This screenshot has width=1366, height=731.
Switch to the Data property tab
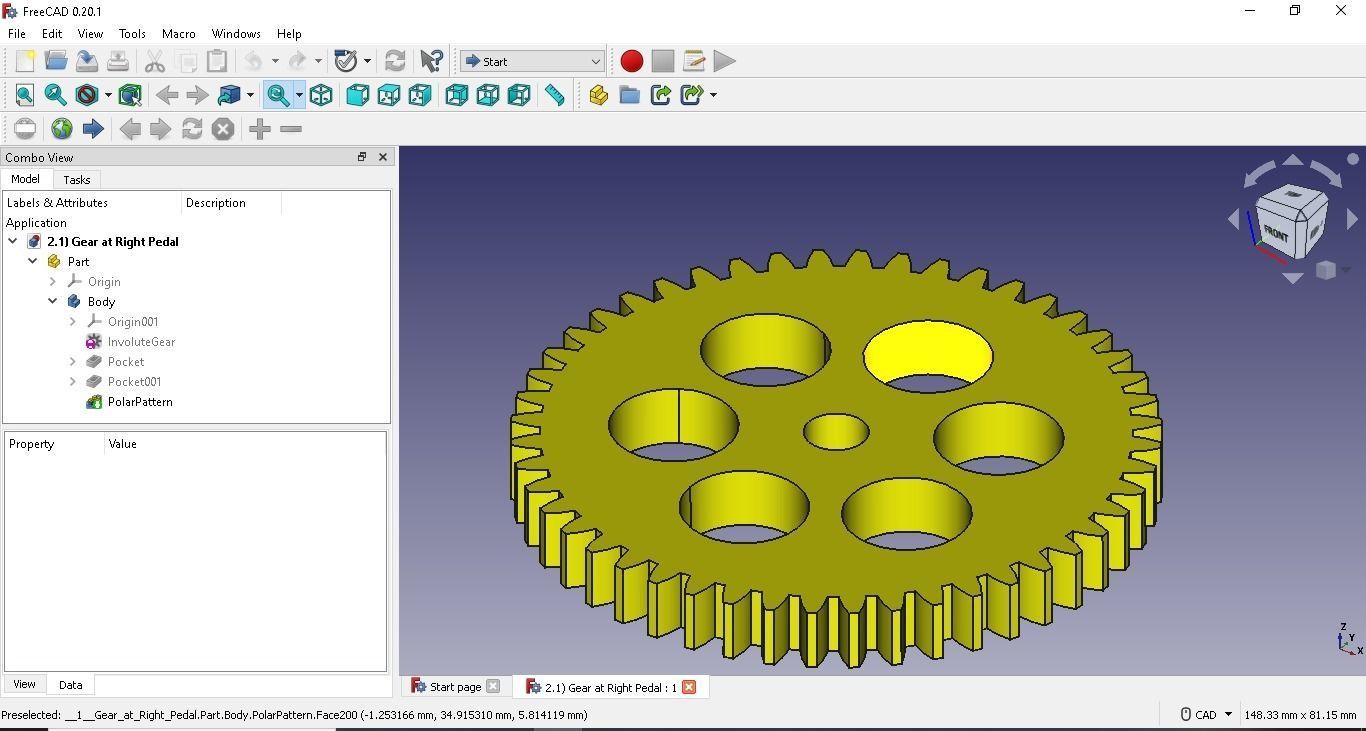pos(70,685)
